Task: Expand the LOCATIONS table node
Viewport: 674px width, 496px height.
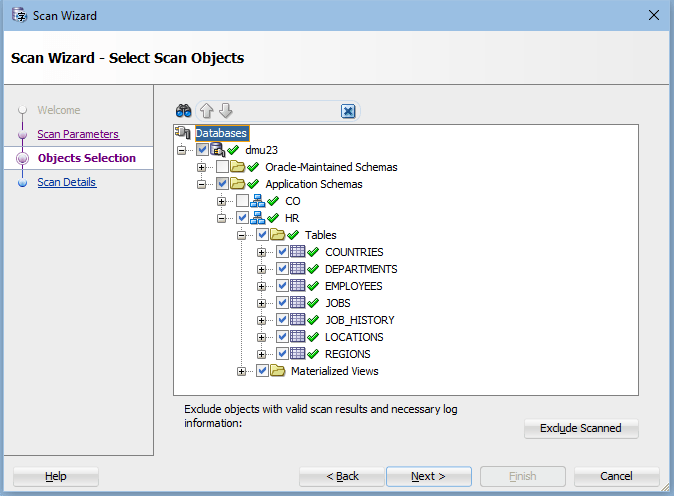Action: coord(261,337)
